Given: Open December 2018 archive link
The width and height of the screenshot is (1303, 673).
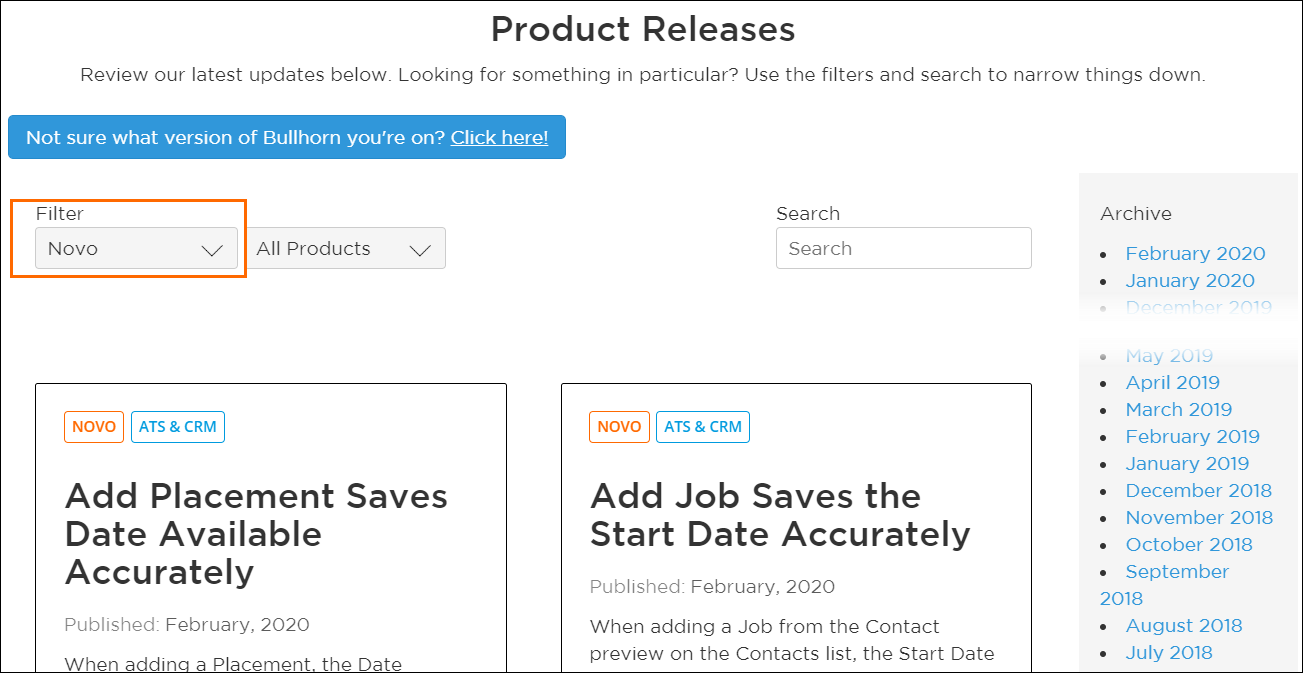Looking at the screenshot, I should 1198,491.
